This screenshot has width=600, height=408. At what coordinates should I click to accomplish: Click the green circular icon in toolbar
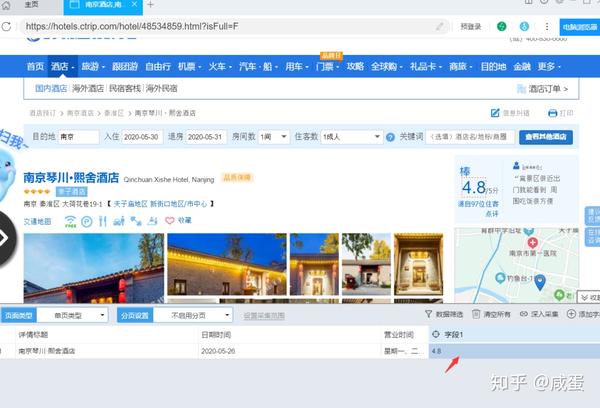coord(502,26)
